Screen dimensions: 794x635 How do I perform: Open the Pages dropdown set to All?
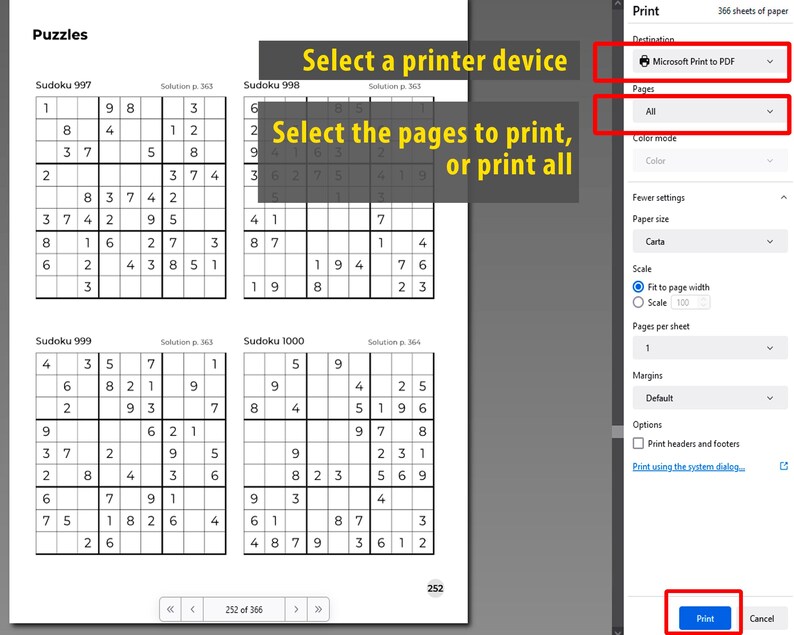[709, 111]
